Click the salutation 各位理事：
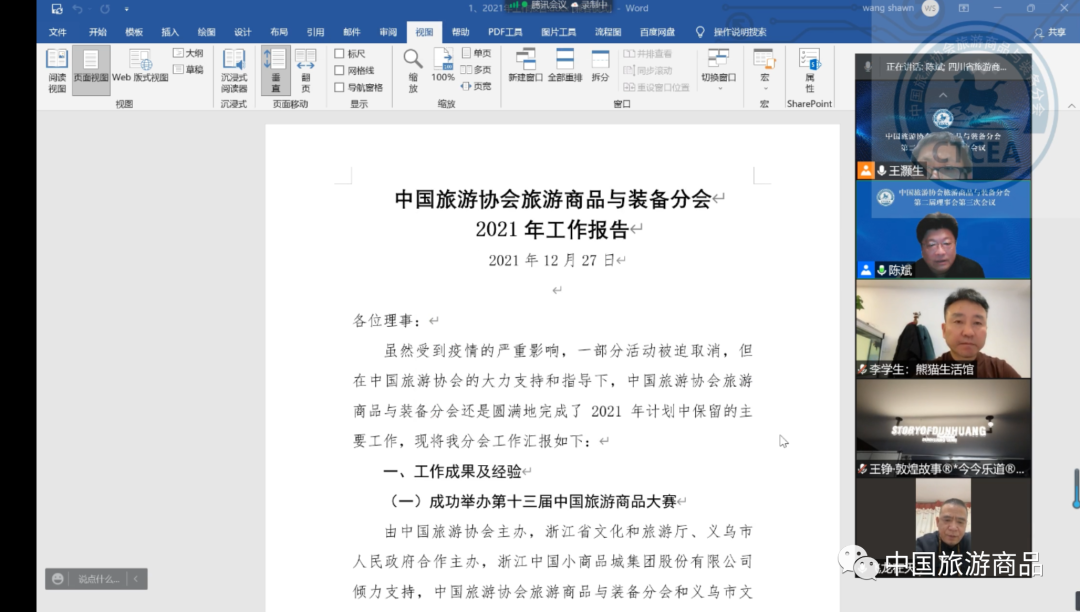 coord(389,320)
